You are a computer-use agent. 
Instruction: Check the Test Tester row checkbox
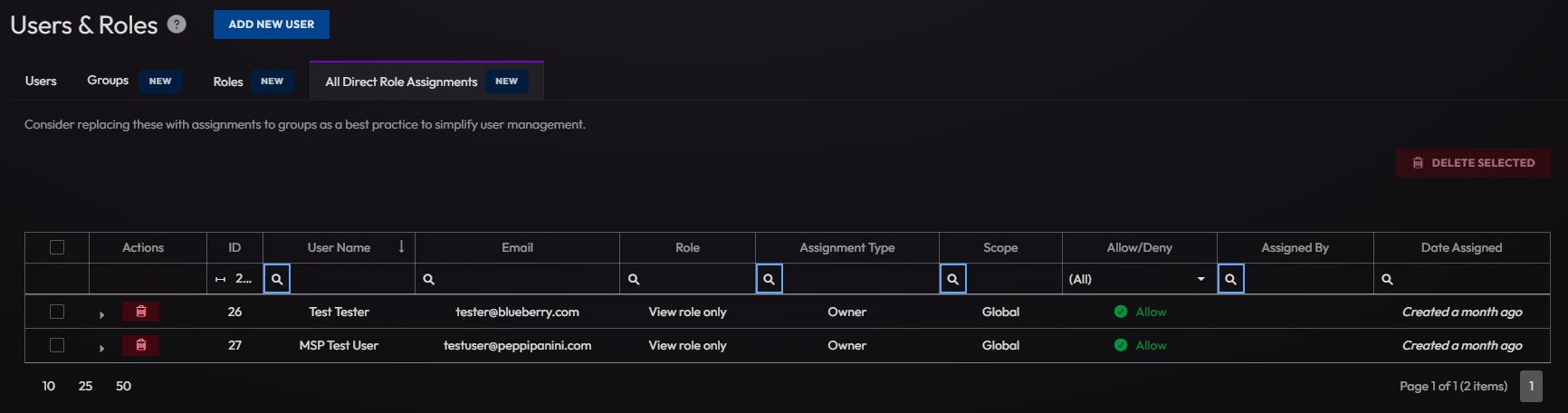click(57, 312)
